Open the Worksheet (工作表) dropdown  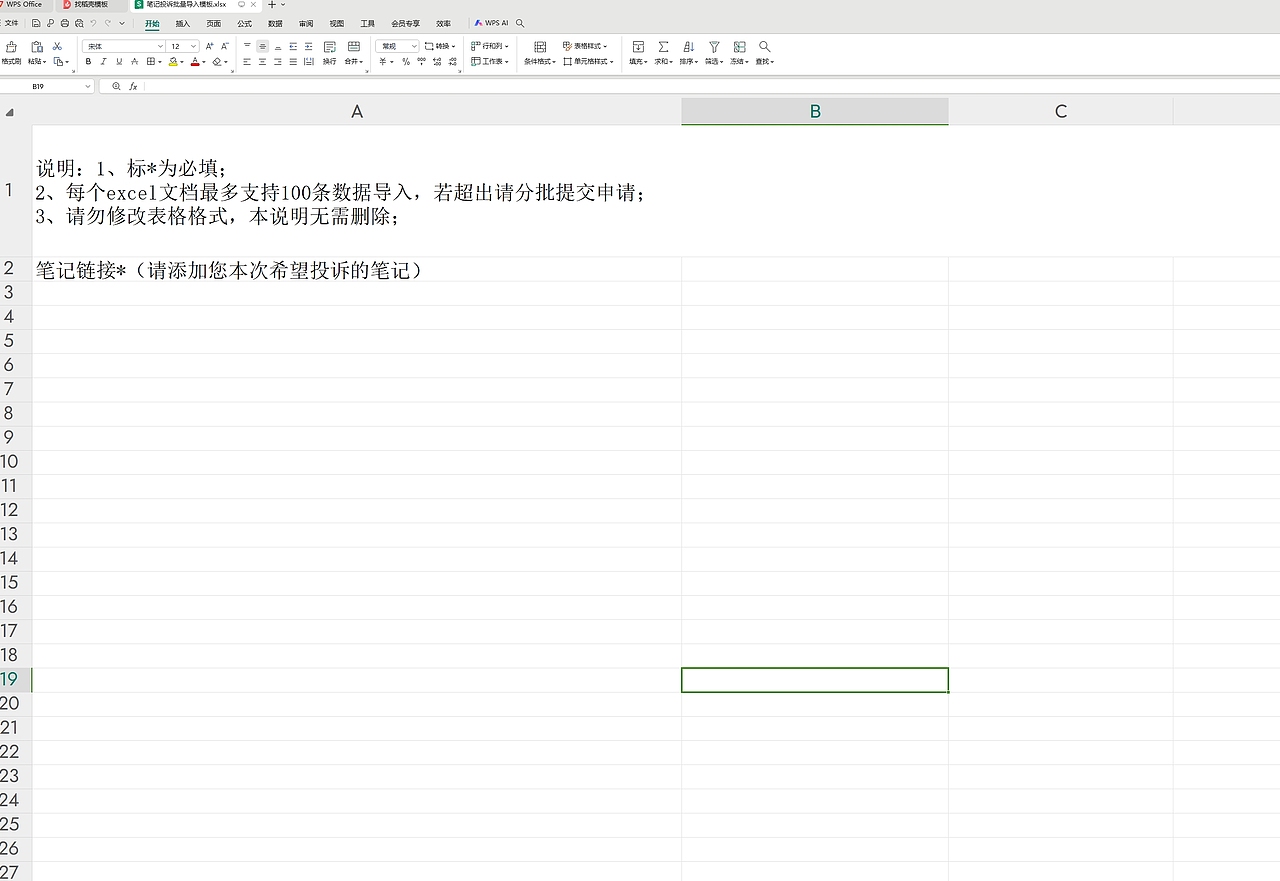pos(490,62)
